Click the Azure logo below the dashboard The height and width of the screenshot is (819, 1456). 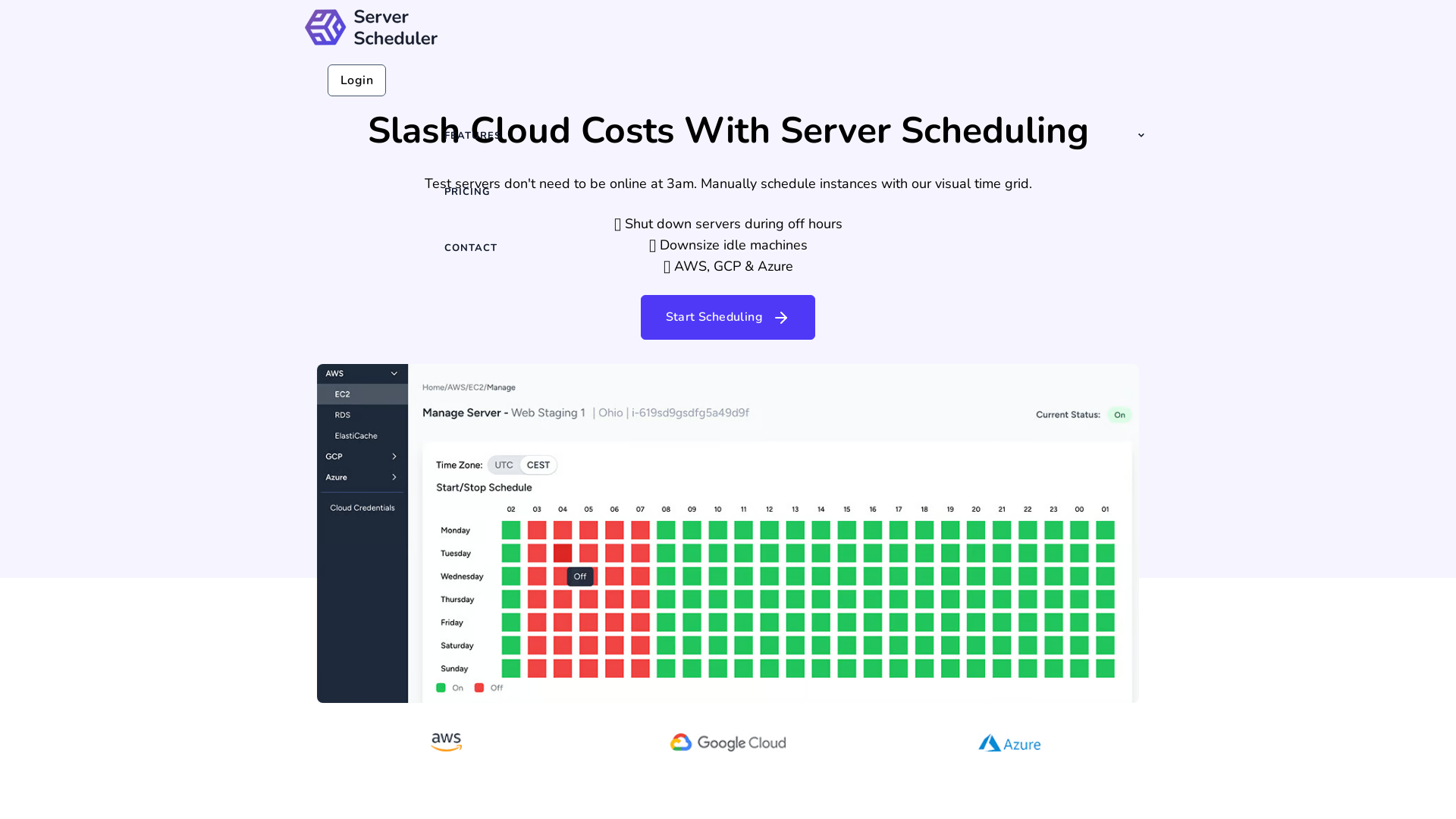1009,743
